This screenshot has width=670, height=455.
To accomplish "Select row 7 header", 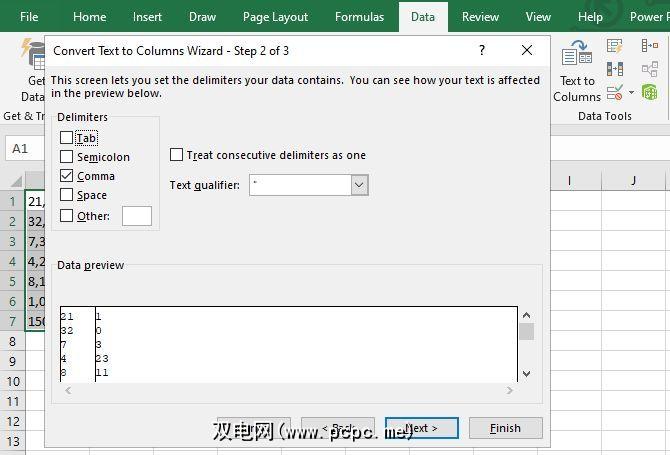I will 12,321.
